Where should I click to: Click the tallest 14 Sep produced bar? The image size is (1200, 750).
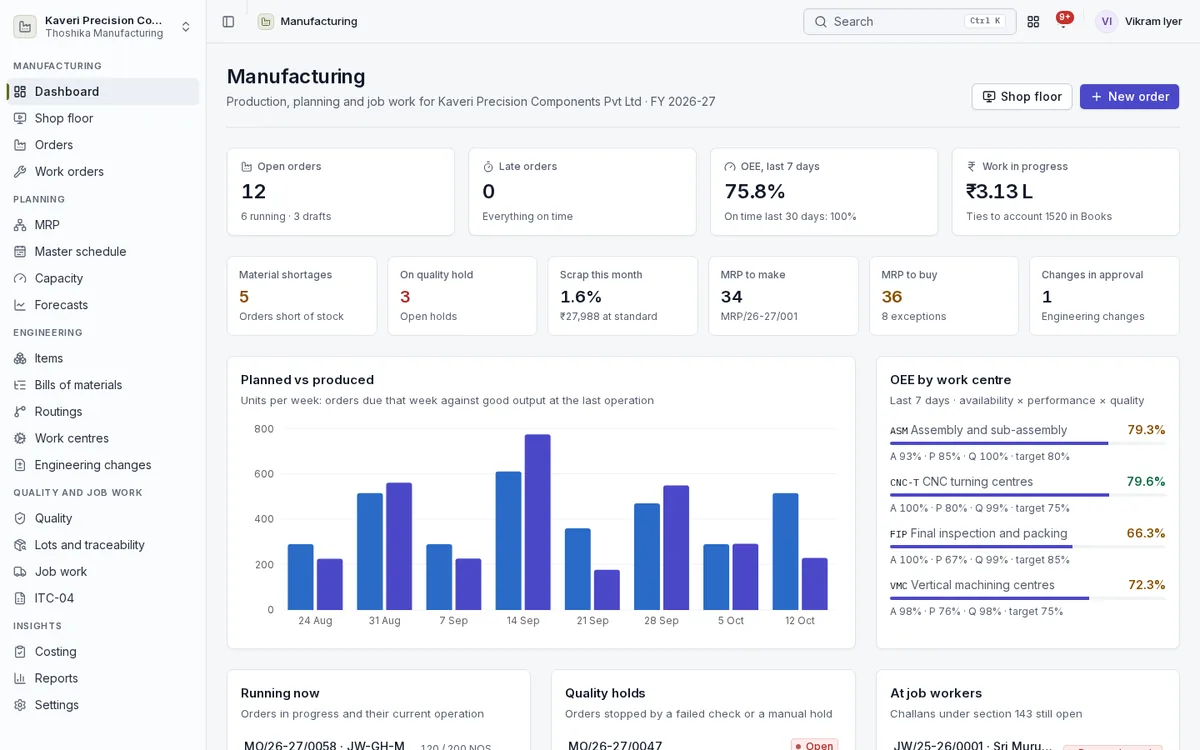538,522
